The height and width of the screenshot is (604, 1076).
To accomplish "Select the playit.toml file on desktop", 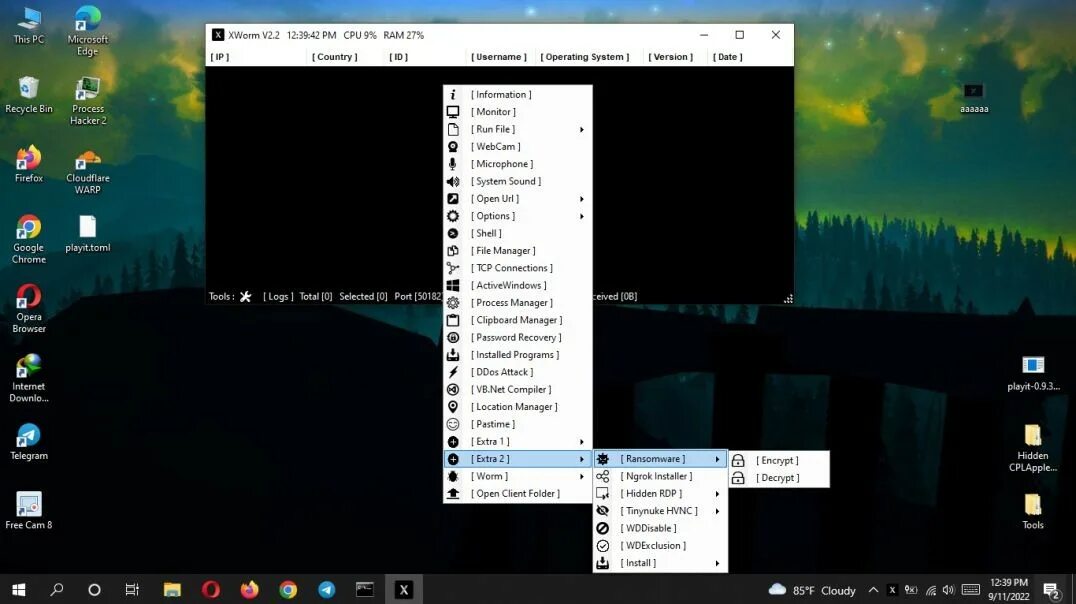I will (88, 235).
